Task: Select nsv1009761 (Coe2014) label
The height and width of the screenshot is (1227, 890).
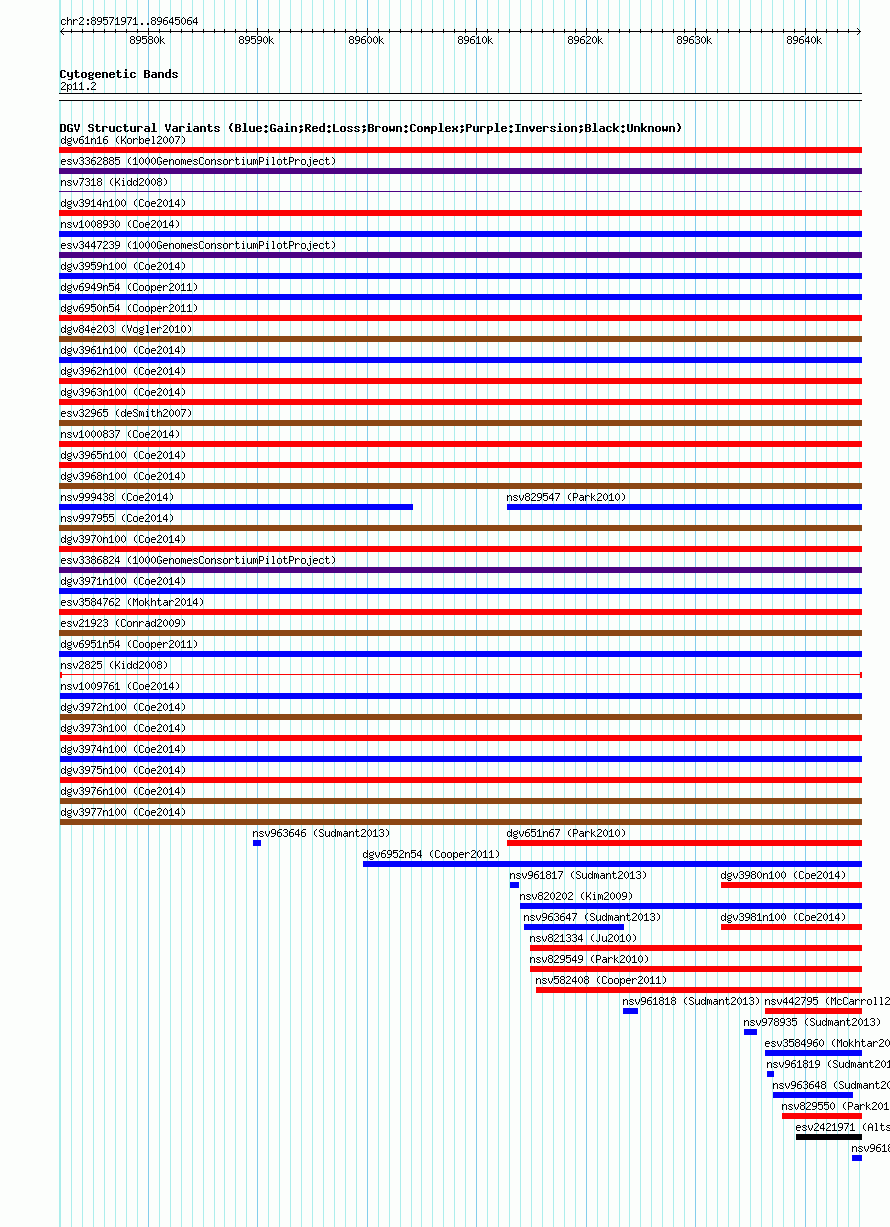Action: 120,687
